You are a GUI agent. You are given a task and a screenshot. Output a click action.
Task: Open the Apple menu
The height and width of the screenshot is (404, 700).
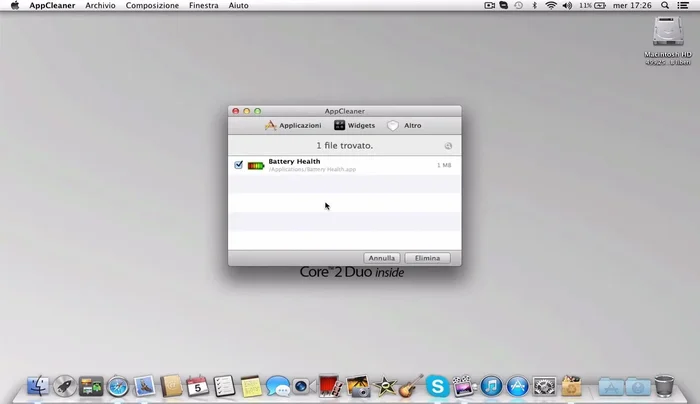15,5
